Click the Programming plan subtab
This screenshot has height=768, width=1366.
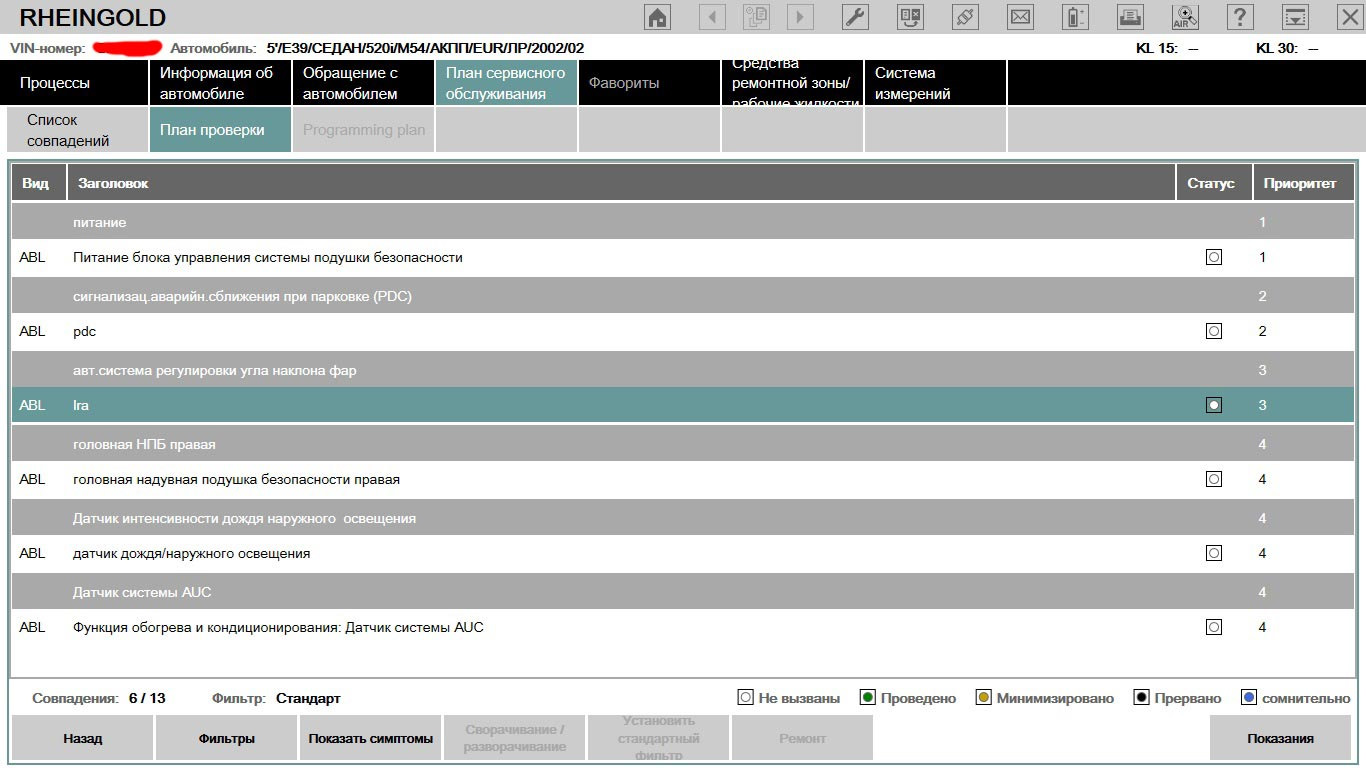coord(363,130)
